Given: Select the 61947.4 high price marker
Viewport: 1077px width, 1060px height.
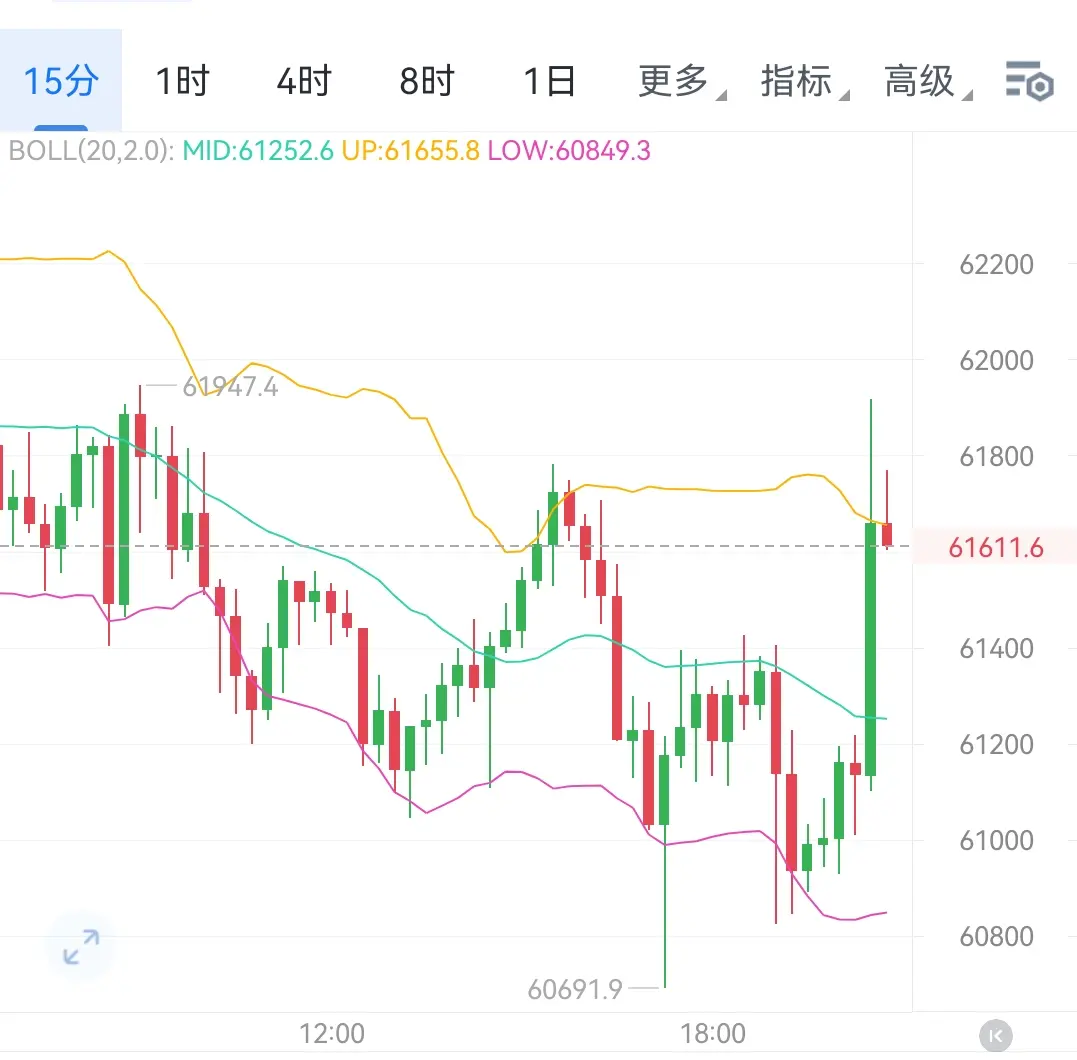Looking at the screenshot, I should [x=230, y=387].
